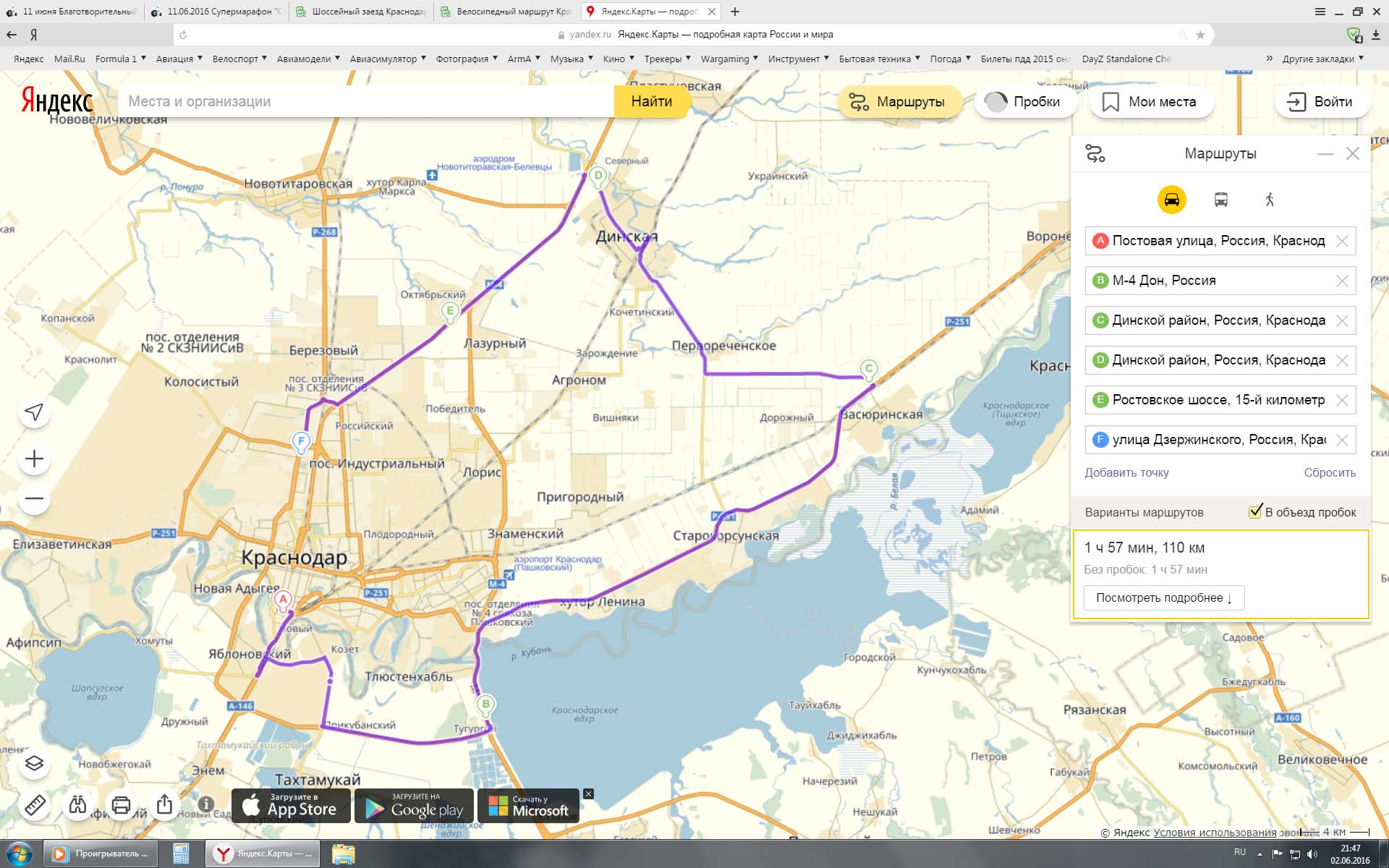Click the print map icon
The width and height of the screenshot is (1389, 868).
pos(122,804)
